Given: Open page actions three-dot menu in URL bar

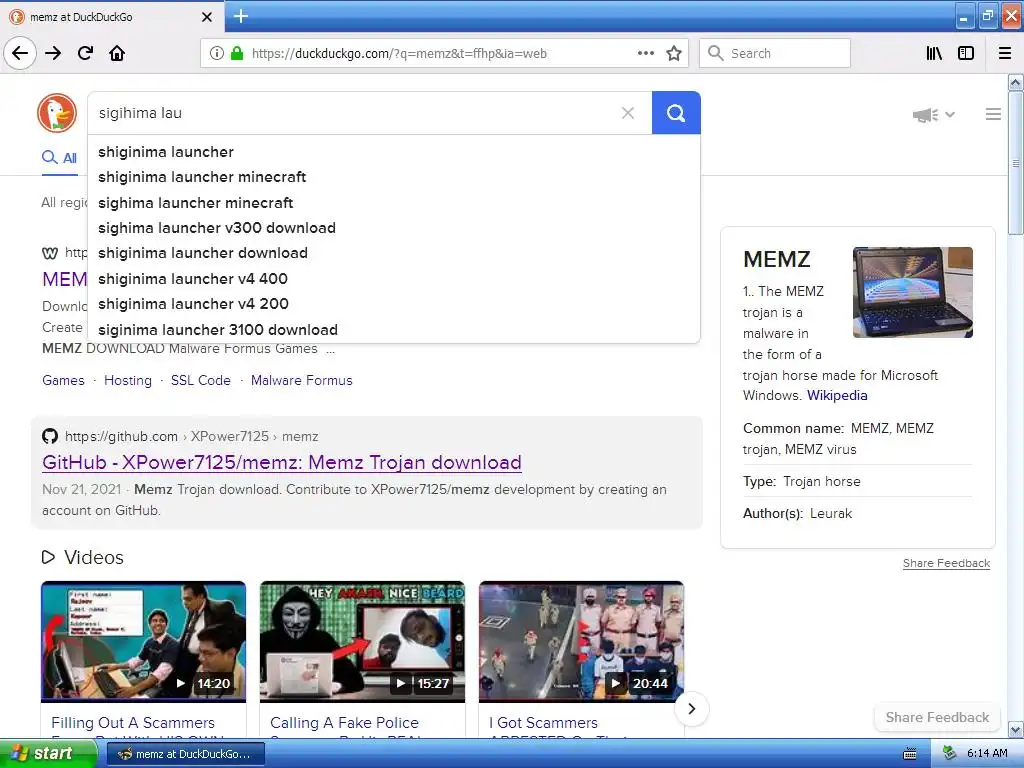Looking at the screenshot, I should click(645, 53).
